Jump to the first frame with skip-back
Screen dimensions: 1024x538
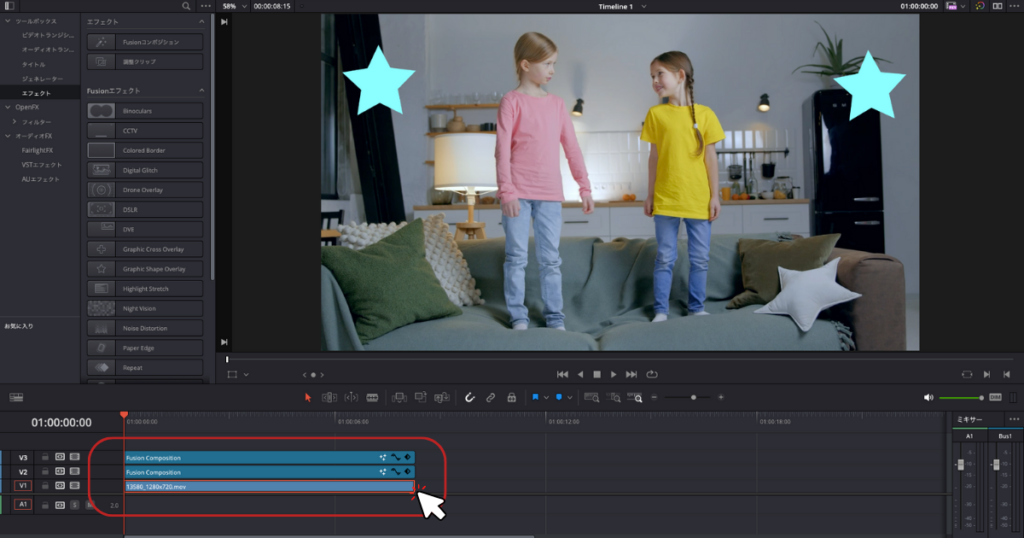pyautogui.click(x=562, y=374)
